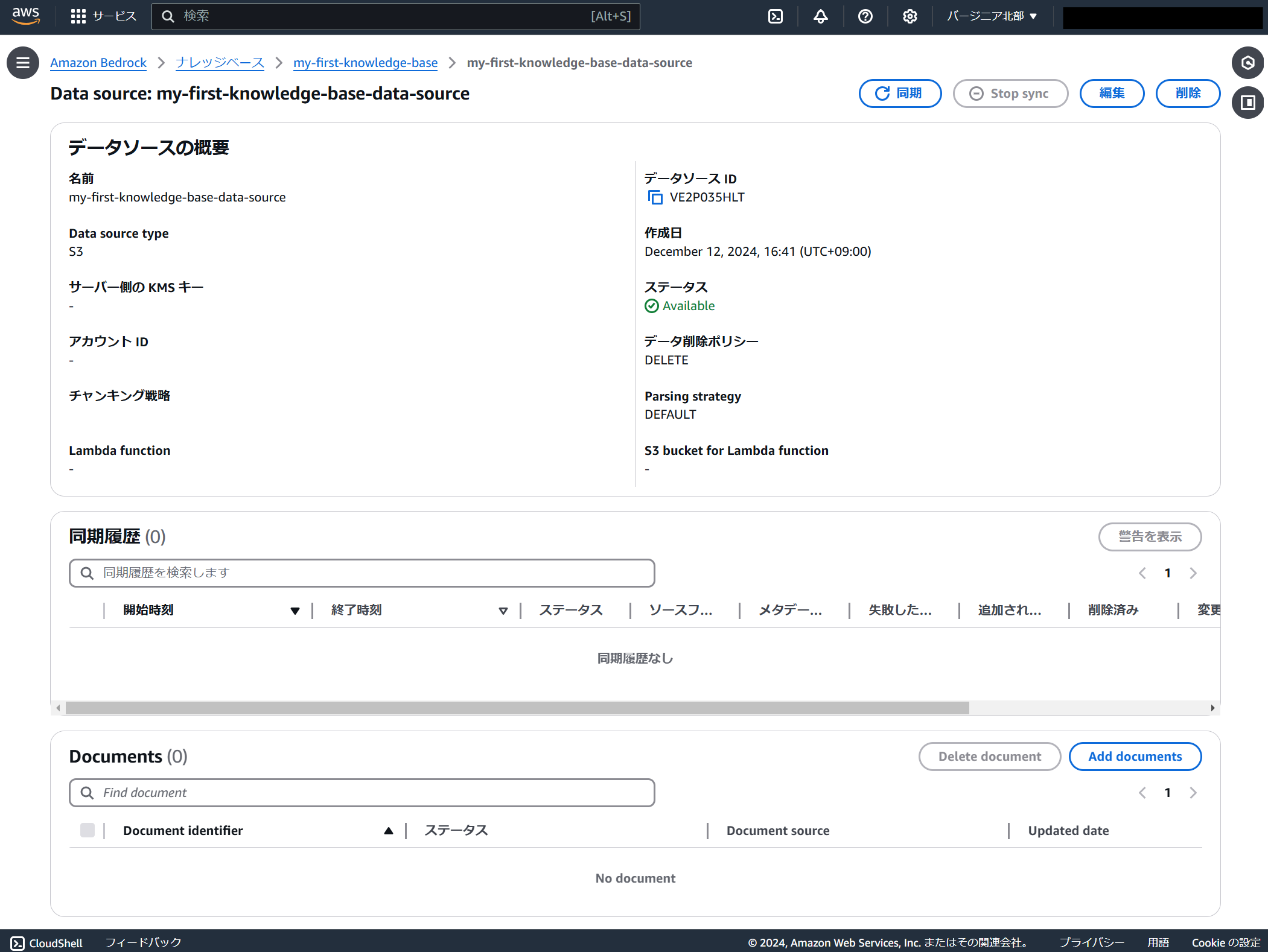Click the AWS logo home icon
The height and width of the screenshot is (952, 1268).
pyautogui.click(x=25, y=16)
